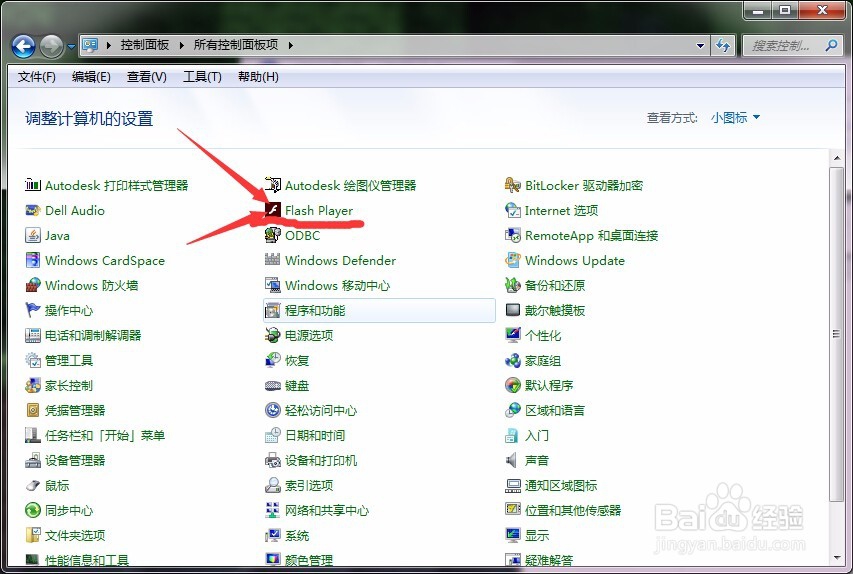Open the 家长控制 icon

pyautogui.click(x=33, y=385)
